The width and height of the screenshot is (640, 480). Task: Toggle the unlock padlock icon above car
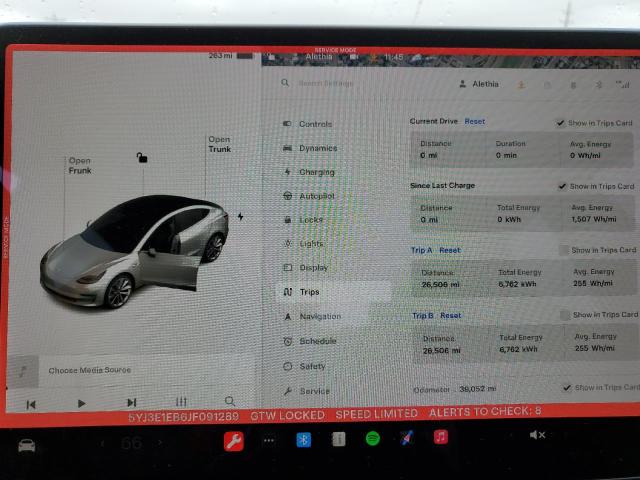tap(142, 158)
